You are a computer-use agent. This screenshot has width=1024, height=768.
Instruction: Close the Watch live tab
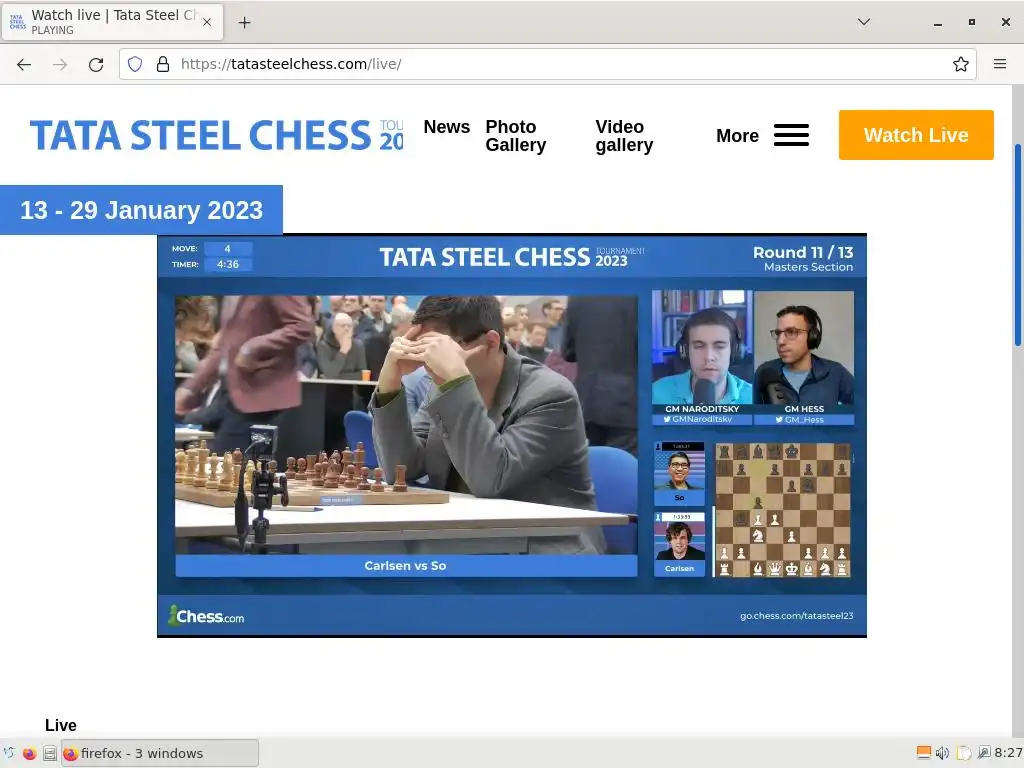tap(207, 22)
